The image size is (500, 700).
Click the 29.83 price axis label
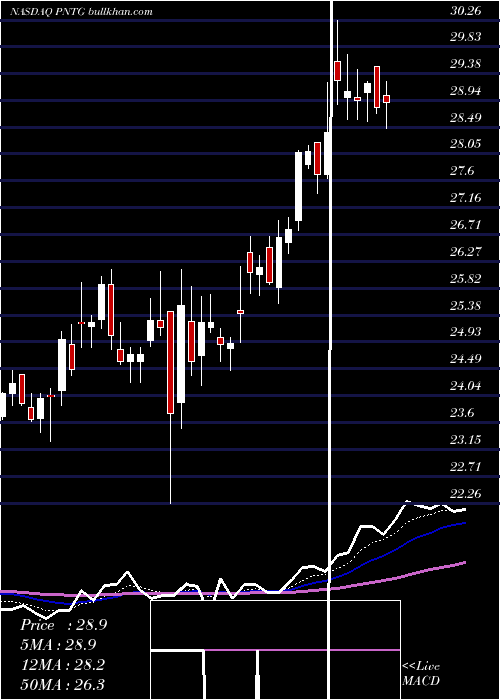tap(466, 37)
